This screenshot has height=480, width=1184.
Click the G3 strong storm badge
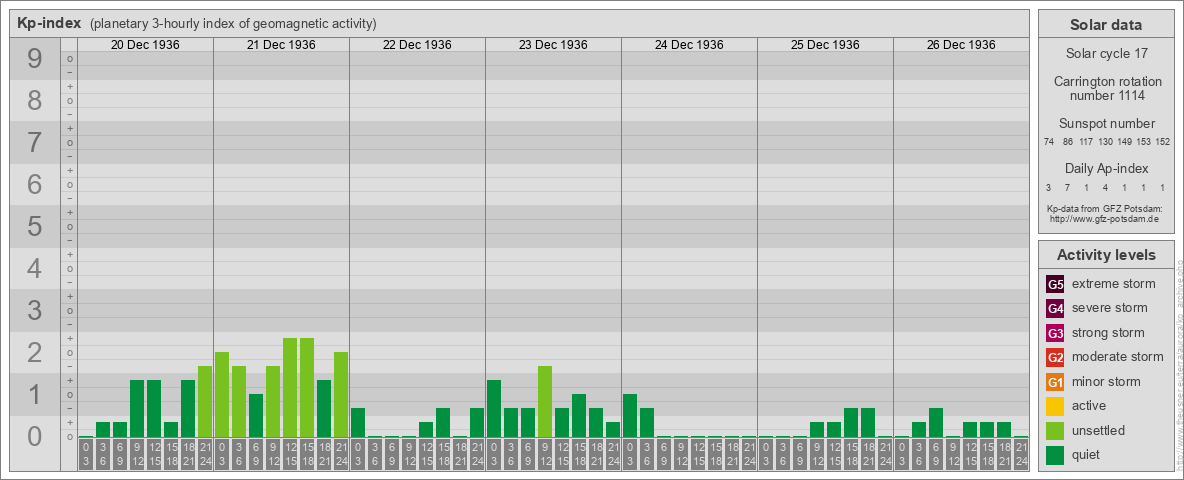click(x=1055, y=333)
